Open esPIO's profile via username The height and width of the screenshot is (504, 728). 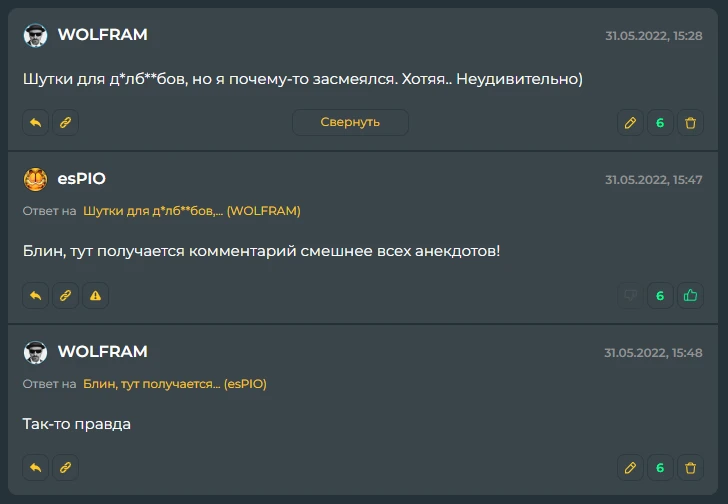click(x=81, y=179)
